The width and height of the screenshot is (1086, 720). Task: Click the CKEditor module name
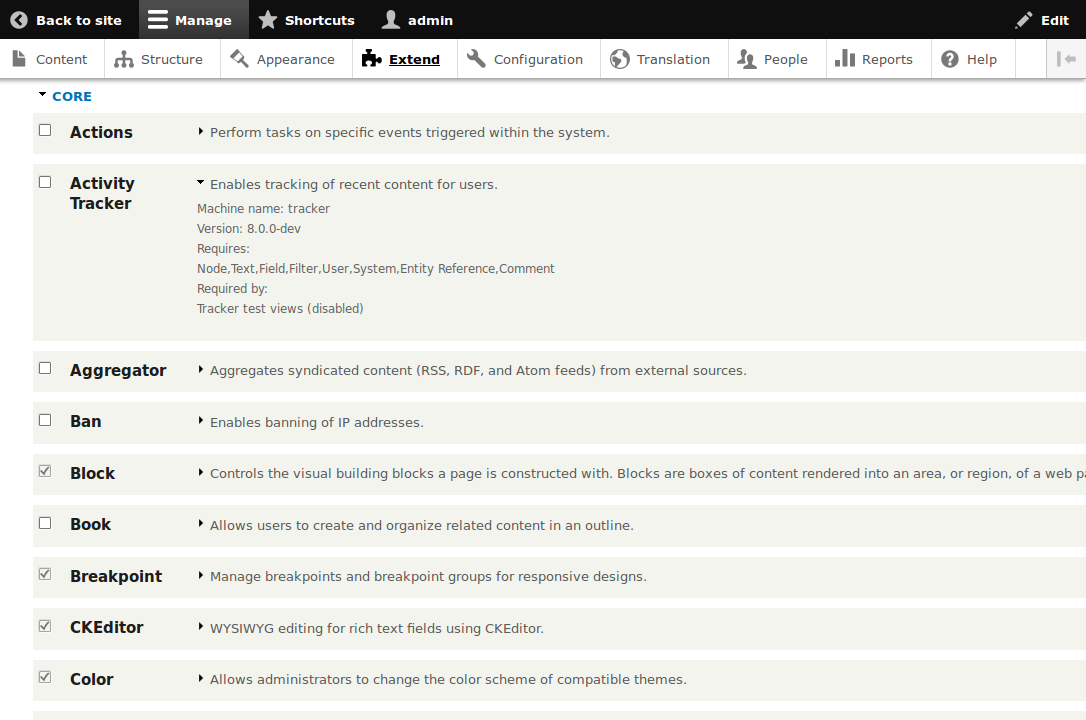coord(107,627)
